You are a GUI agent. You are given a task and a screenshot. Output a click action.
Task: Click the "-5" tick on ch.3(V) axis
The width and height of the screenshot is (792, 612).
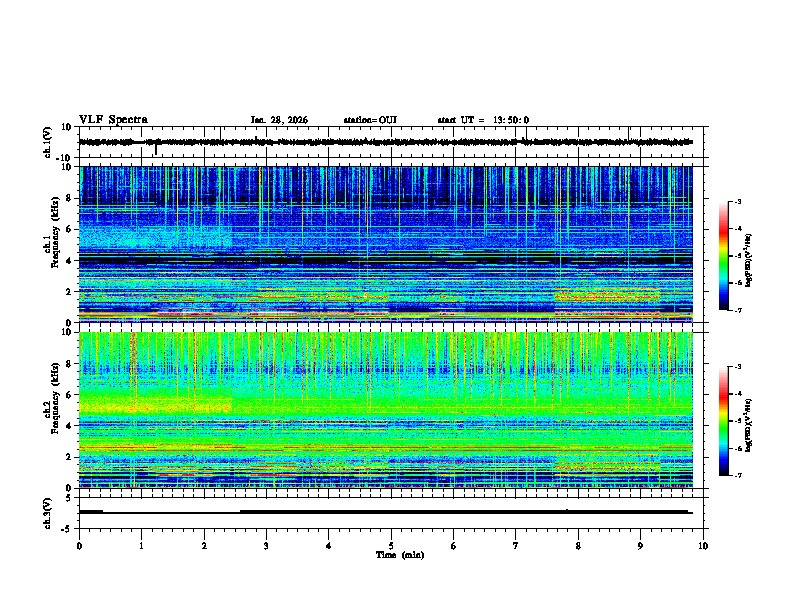pyautogui.click(x=68, y=529)
